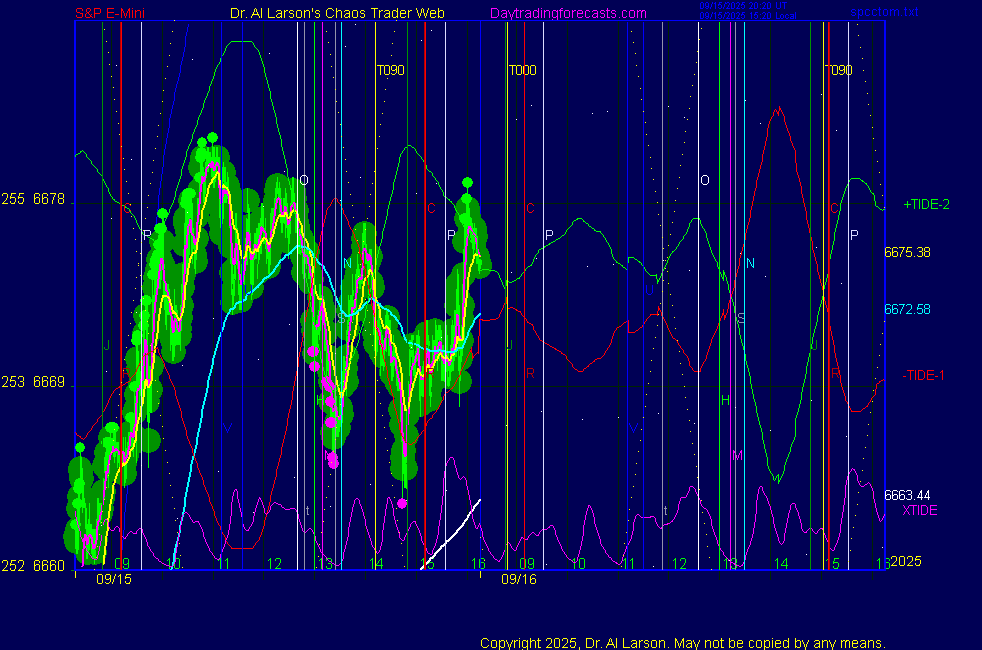Click the blue U planet marker
The image size is (982, 650).
pyautogui.click(x=648, y=291)
